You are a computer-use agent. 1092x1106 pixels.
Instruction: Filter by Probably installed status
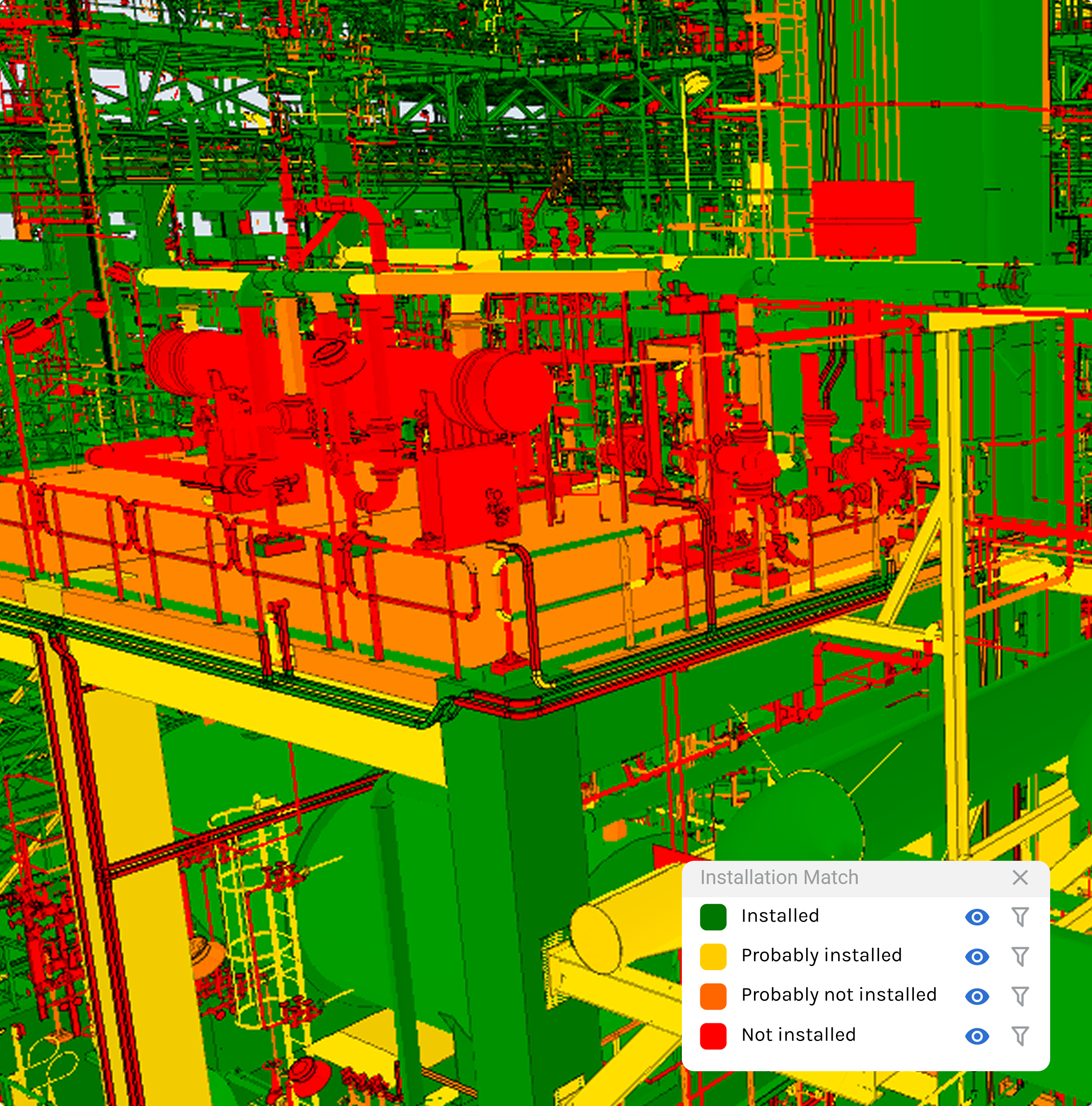tap(1020, 956)
